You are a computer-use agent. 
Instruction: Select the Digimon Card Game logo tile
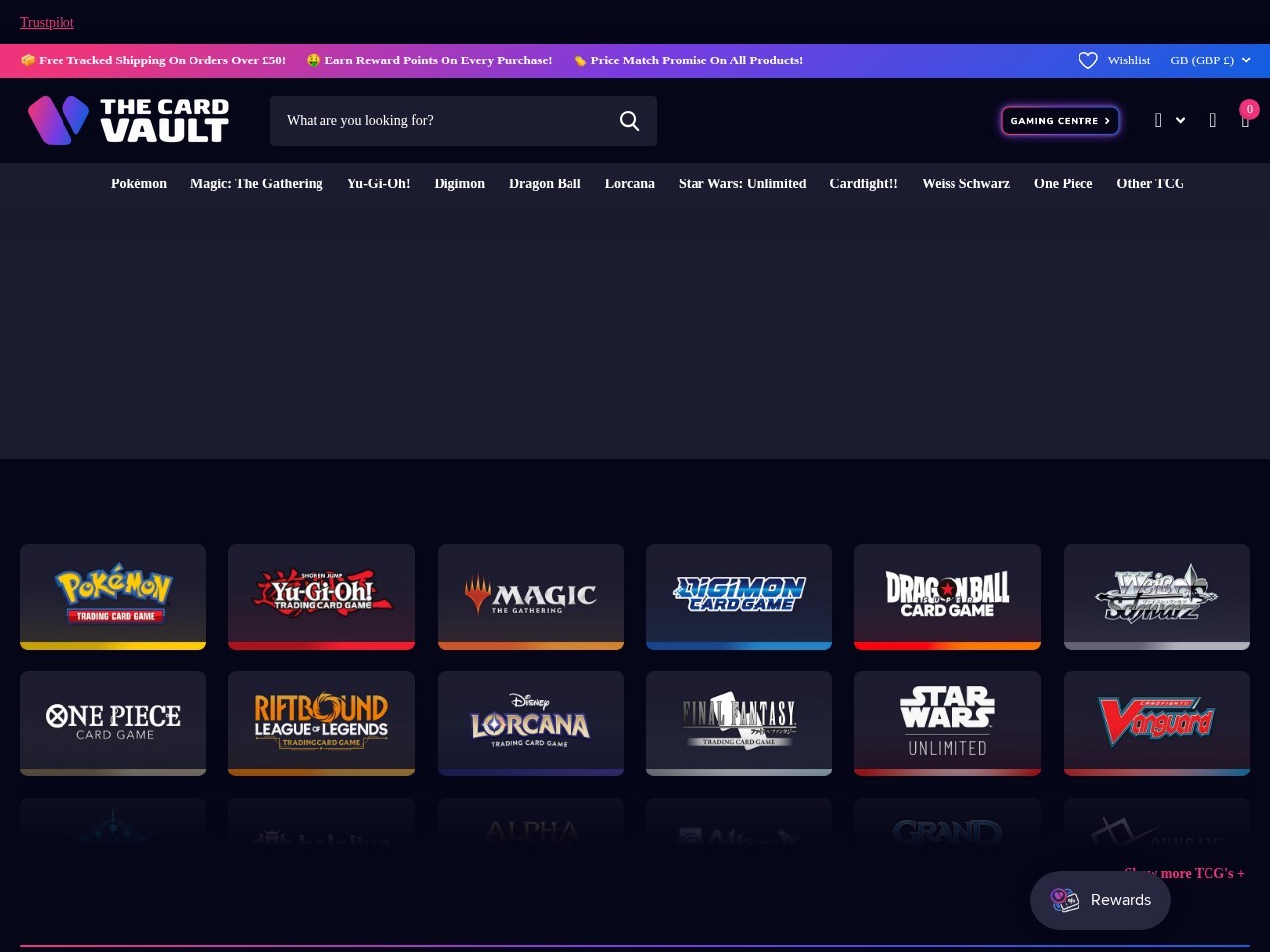(738, 595)
